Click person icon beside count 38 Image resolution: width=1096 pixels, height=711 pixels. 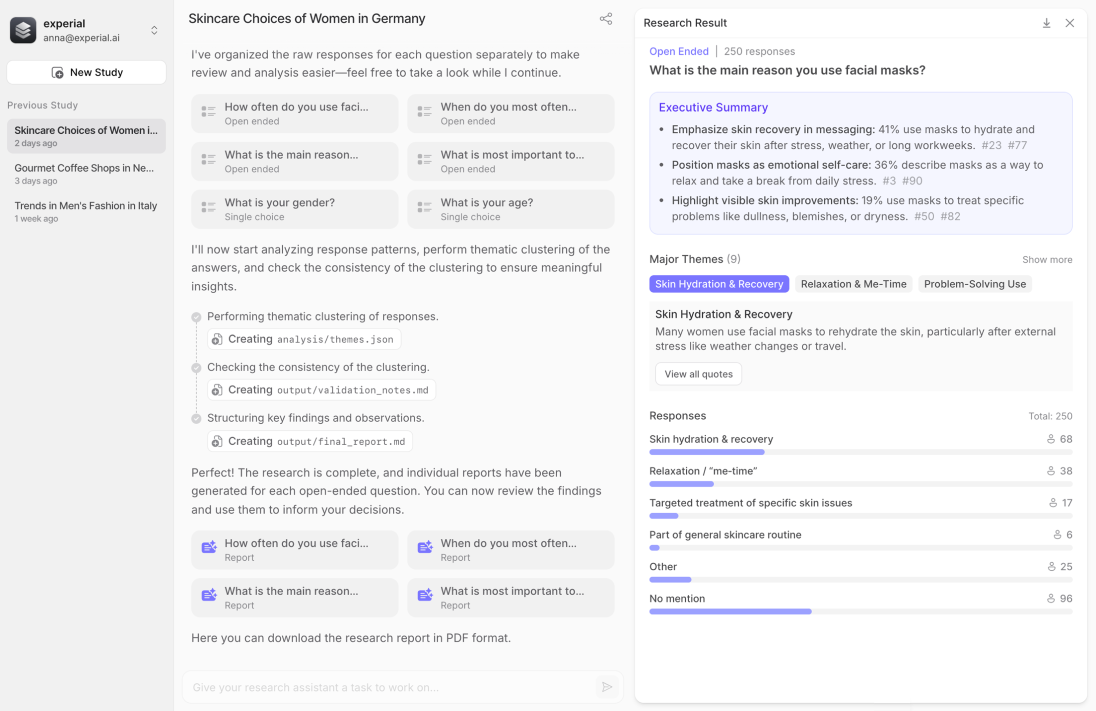tap(1051, 471)
